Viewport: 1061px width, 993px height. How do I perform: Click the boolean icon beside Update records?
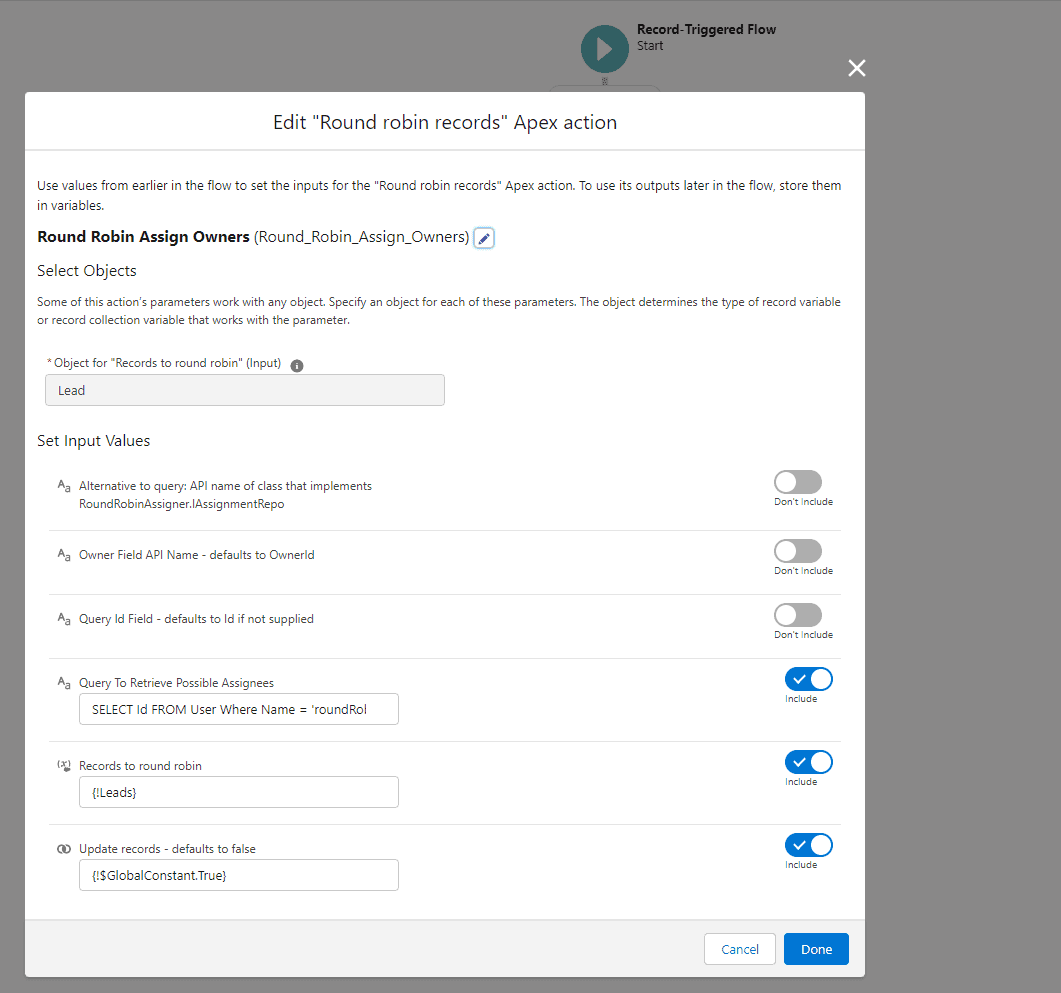pyautogui.click(x=64, y=849)
